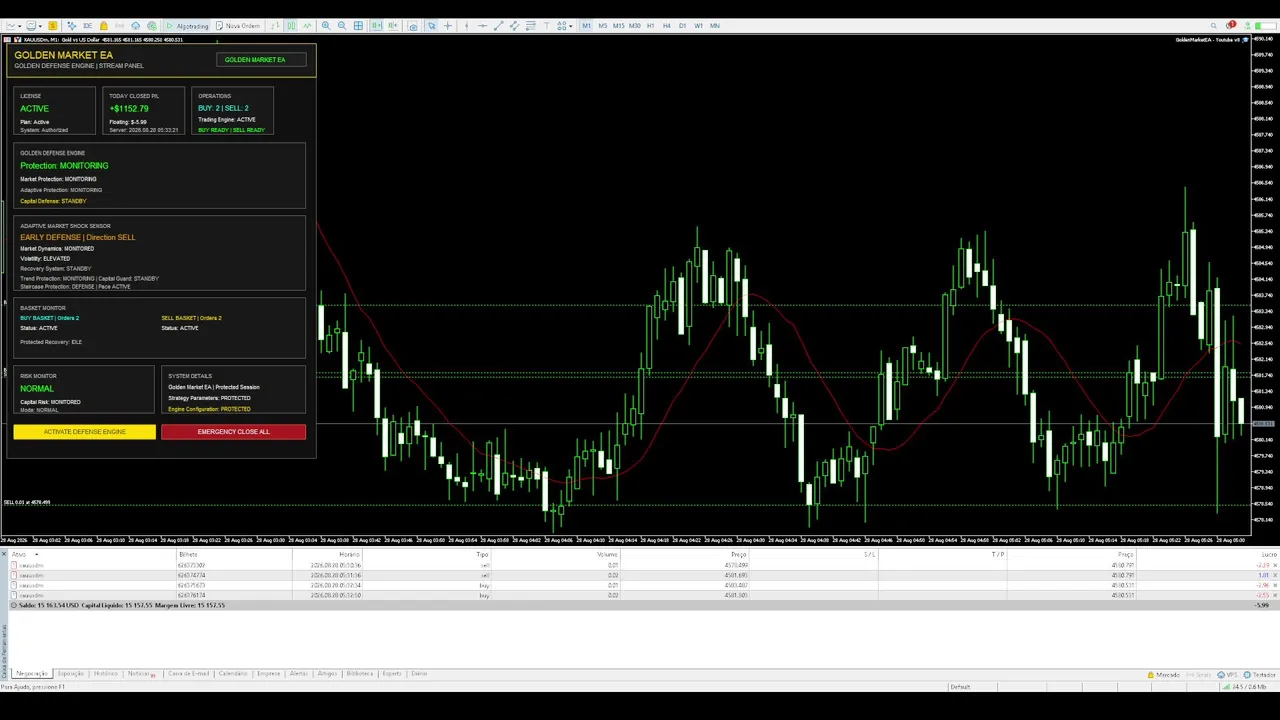Select the vertical line drawing tool
Image resolution: width=1280 pixels, height=720 pixels.
click(x=466, y=26)
